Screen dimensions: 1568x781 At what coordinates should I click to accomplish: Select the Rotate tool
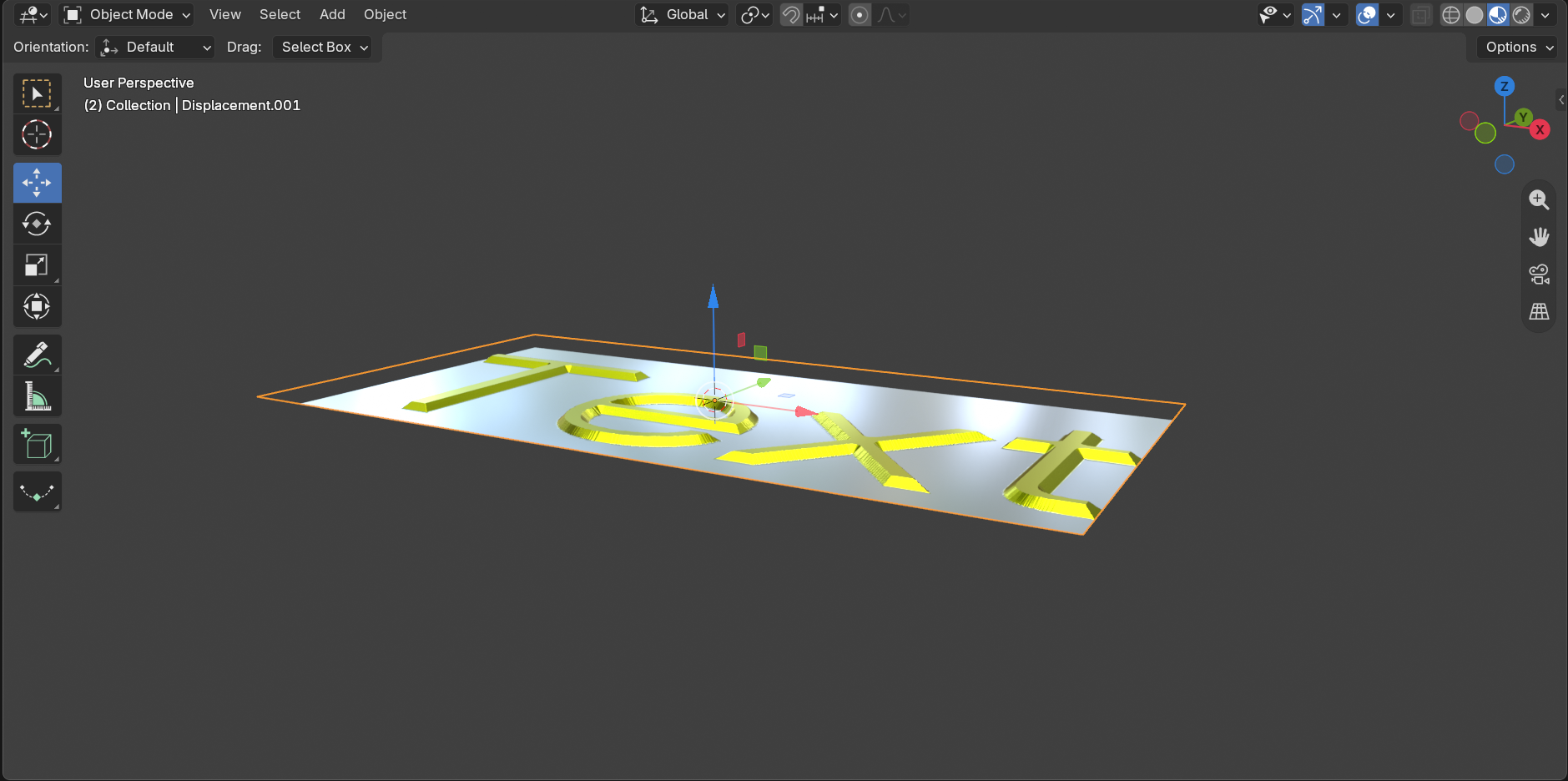[x=37, y=224]
